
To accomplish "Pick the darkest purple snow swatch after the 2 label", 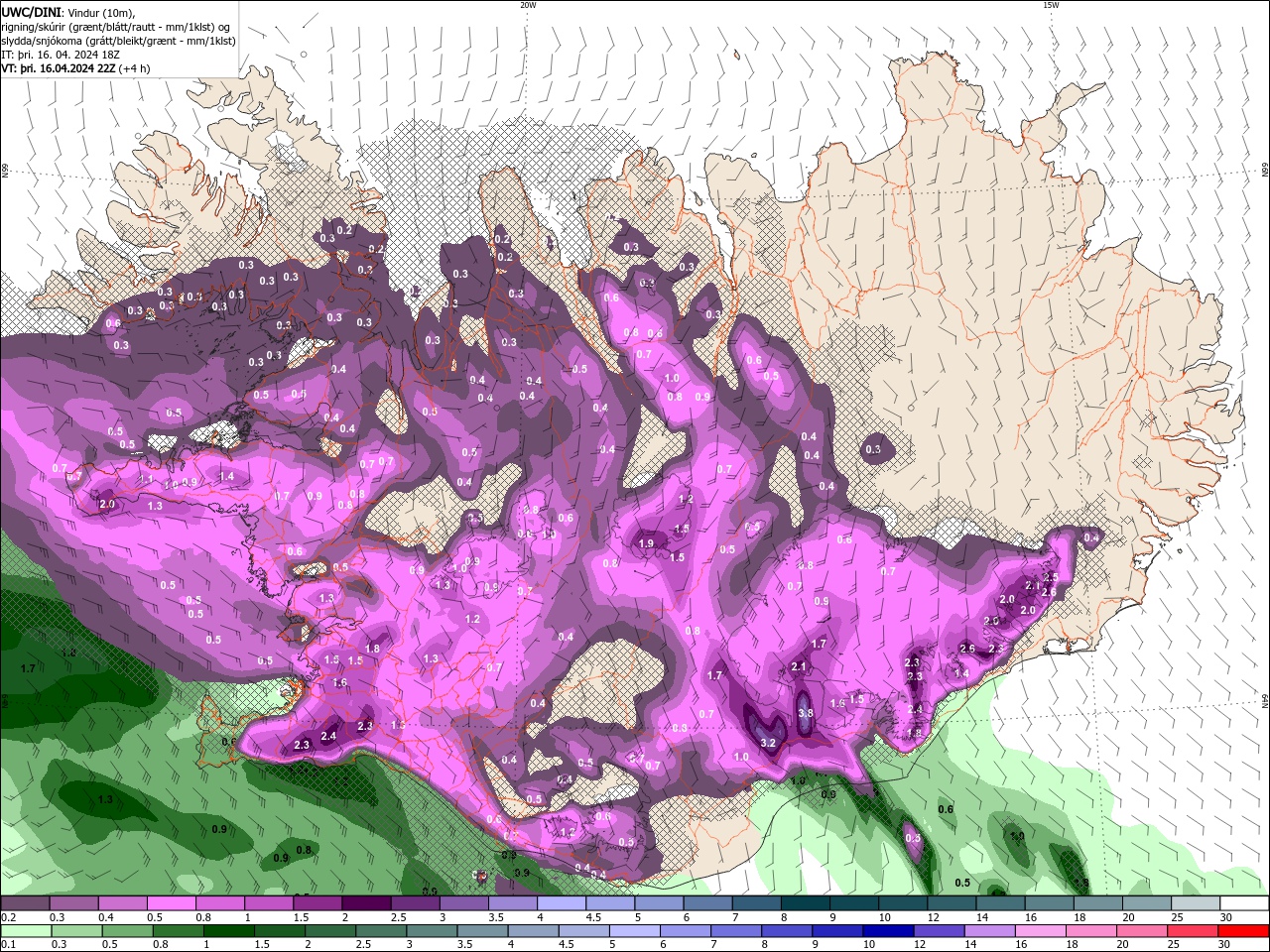I will click(366, 902).
